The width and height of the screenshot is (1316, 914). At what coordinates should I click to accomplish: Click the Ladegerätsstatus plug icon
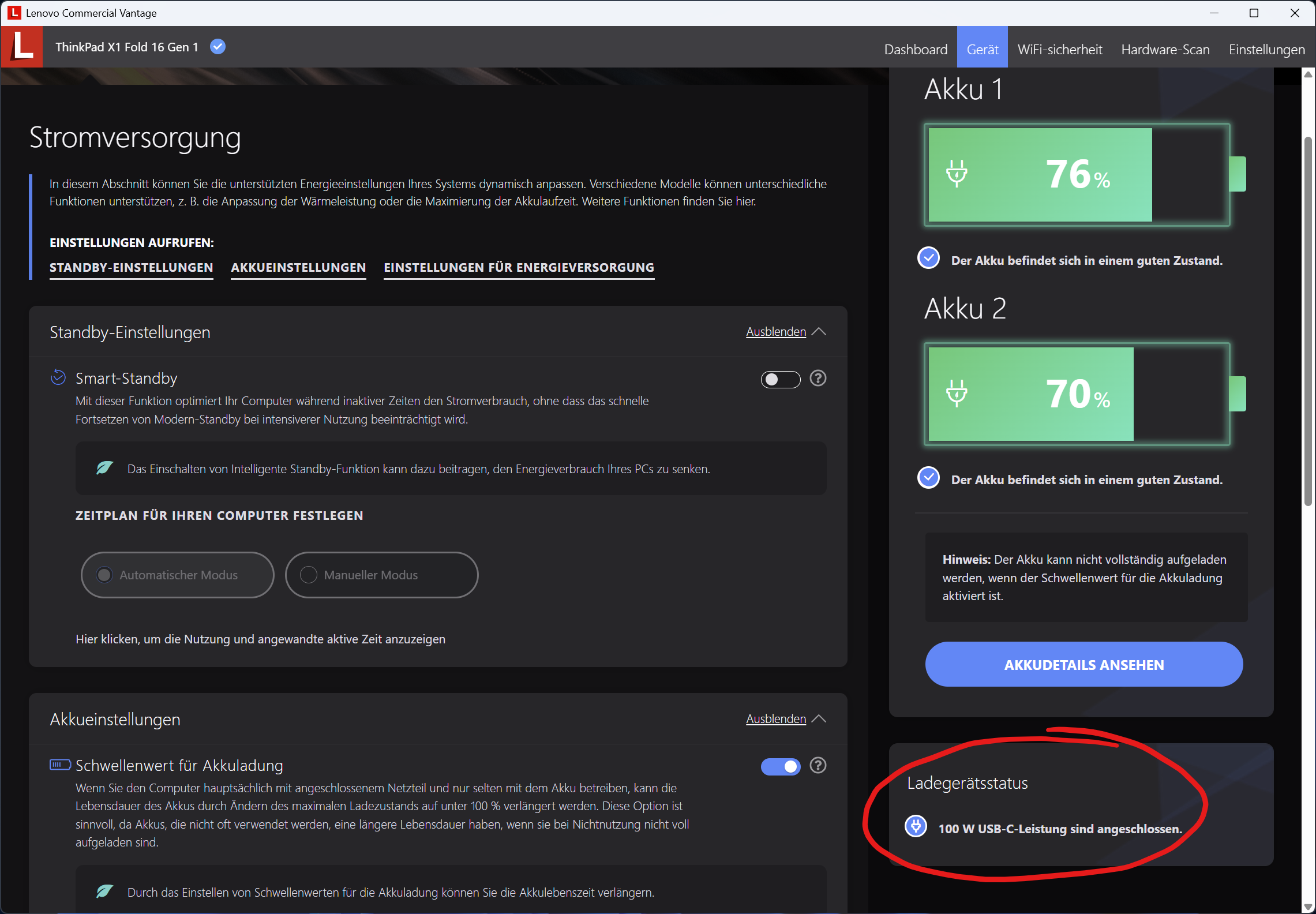pos(916,826)
